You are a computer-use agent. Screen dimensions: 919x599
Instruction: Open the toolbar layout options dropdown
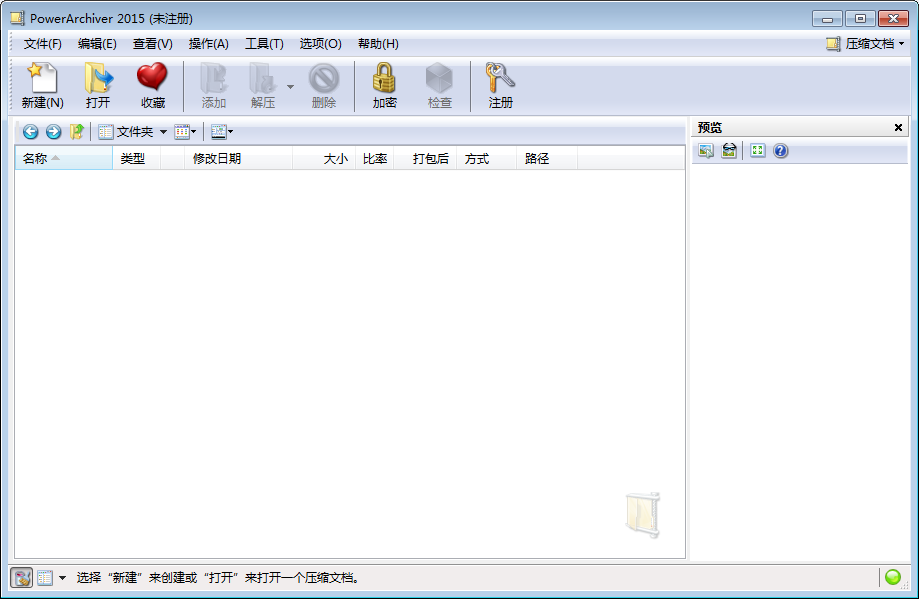222,132
